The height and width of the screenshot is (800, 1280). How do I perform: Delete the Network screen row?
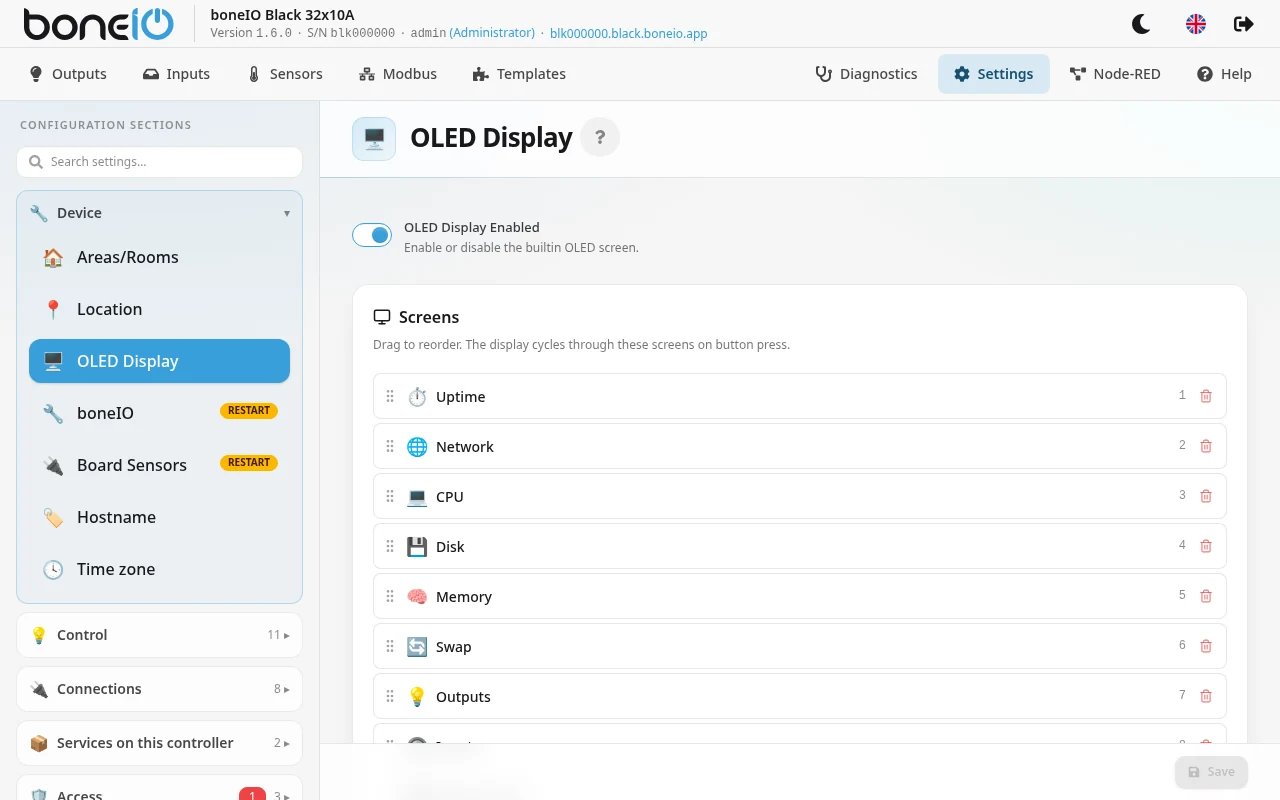[x=1205, y=446]
